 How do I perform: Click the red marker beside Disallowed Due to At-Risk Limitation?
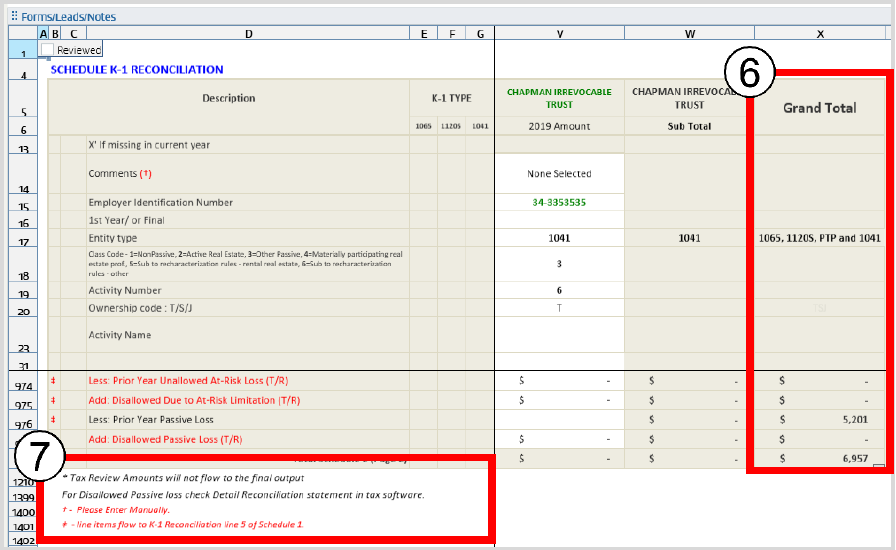53,400
